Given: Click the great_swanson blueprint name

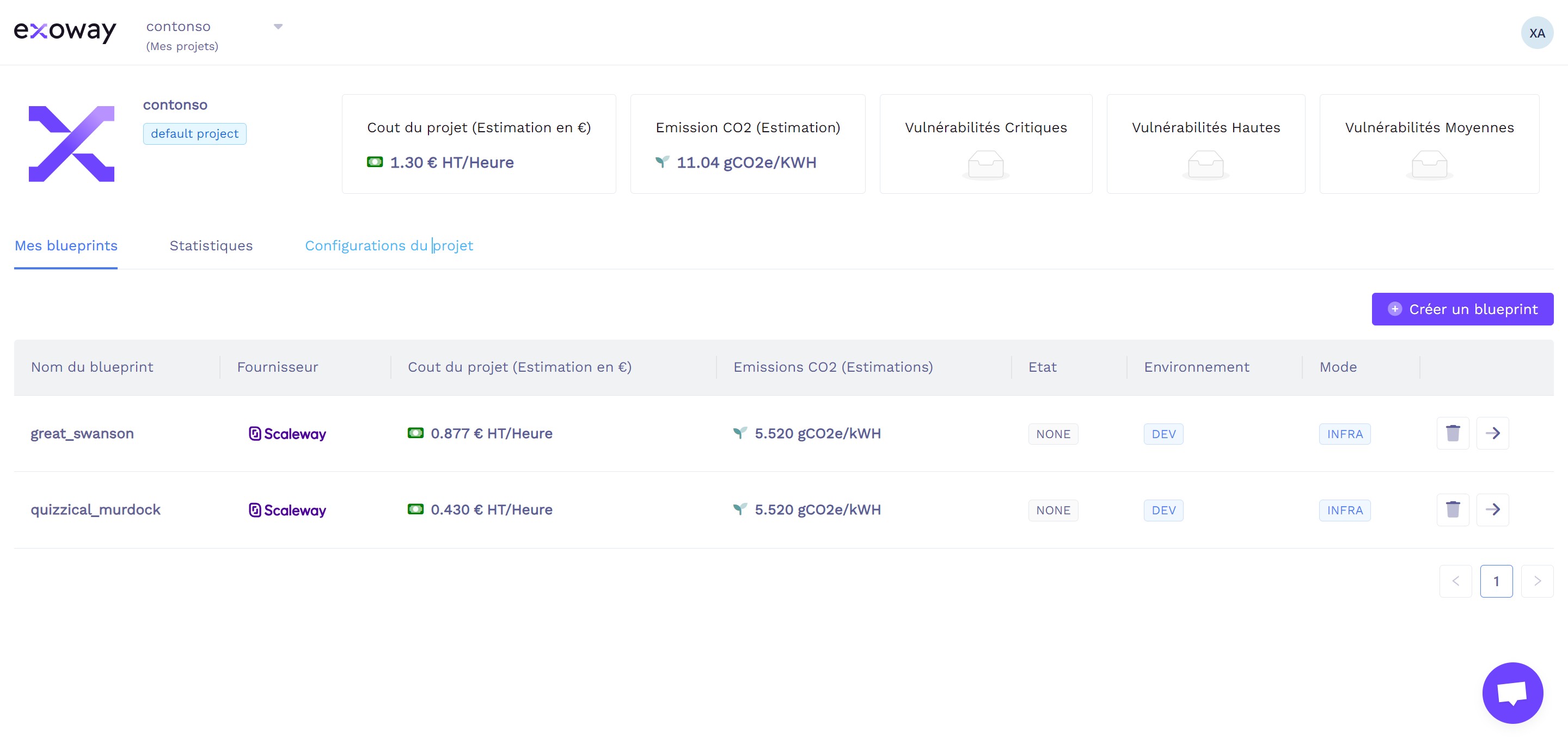Looking at the screenshot, I should (82, 434).
